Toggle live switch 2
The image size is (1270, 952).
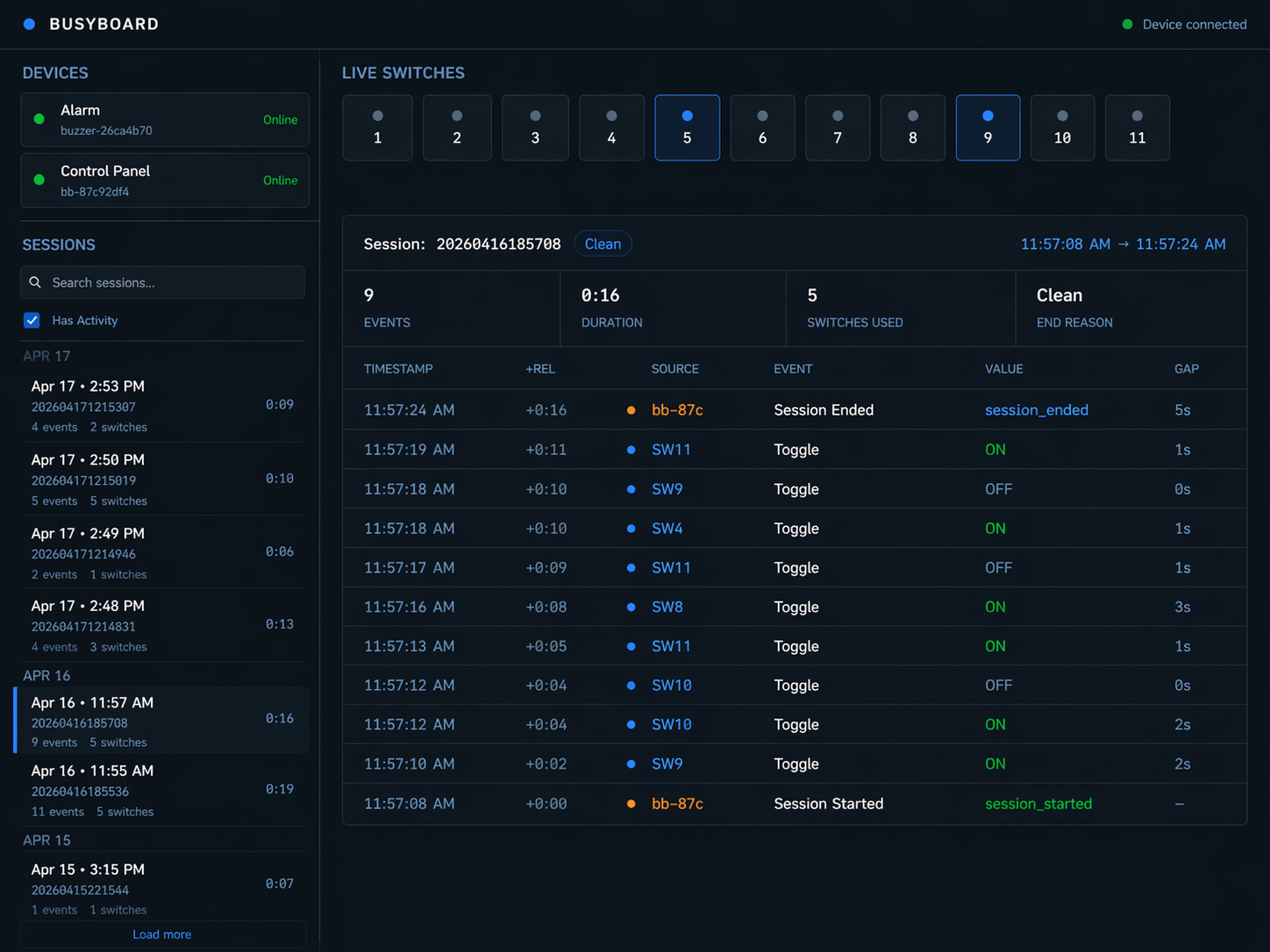click(x=457, y=128)
